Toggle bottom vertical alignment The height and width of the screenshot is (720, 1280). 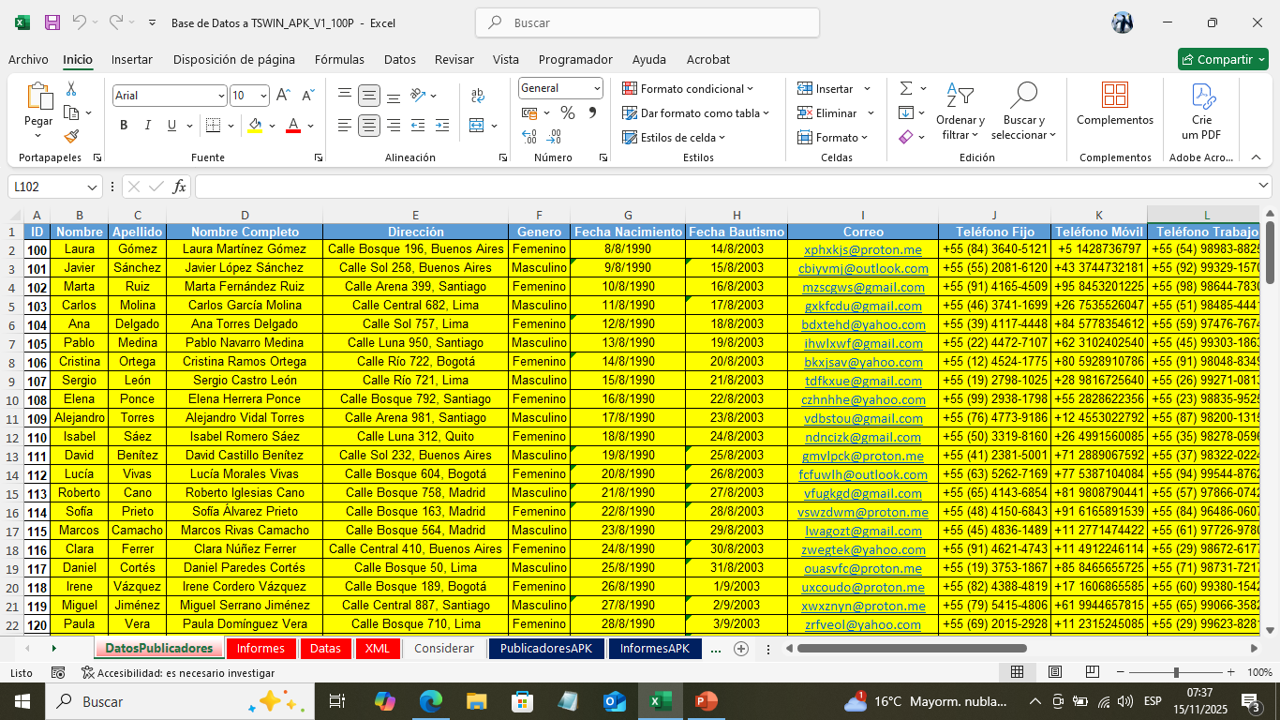(394, 96)
